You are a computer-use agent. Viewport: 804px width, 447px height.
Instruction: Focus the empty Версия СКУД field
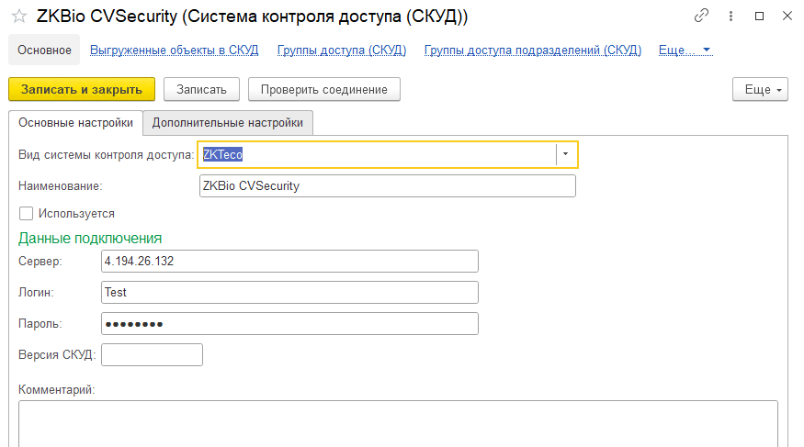152,355
